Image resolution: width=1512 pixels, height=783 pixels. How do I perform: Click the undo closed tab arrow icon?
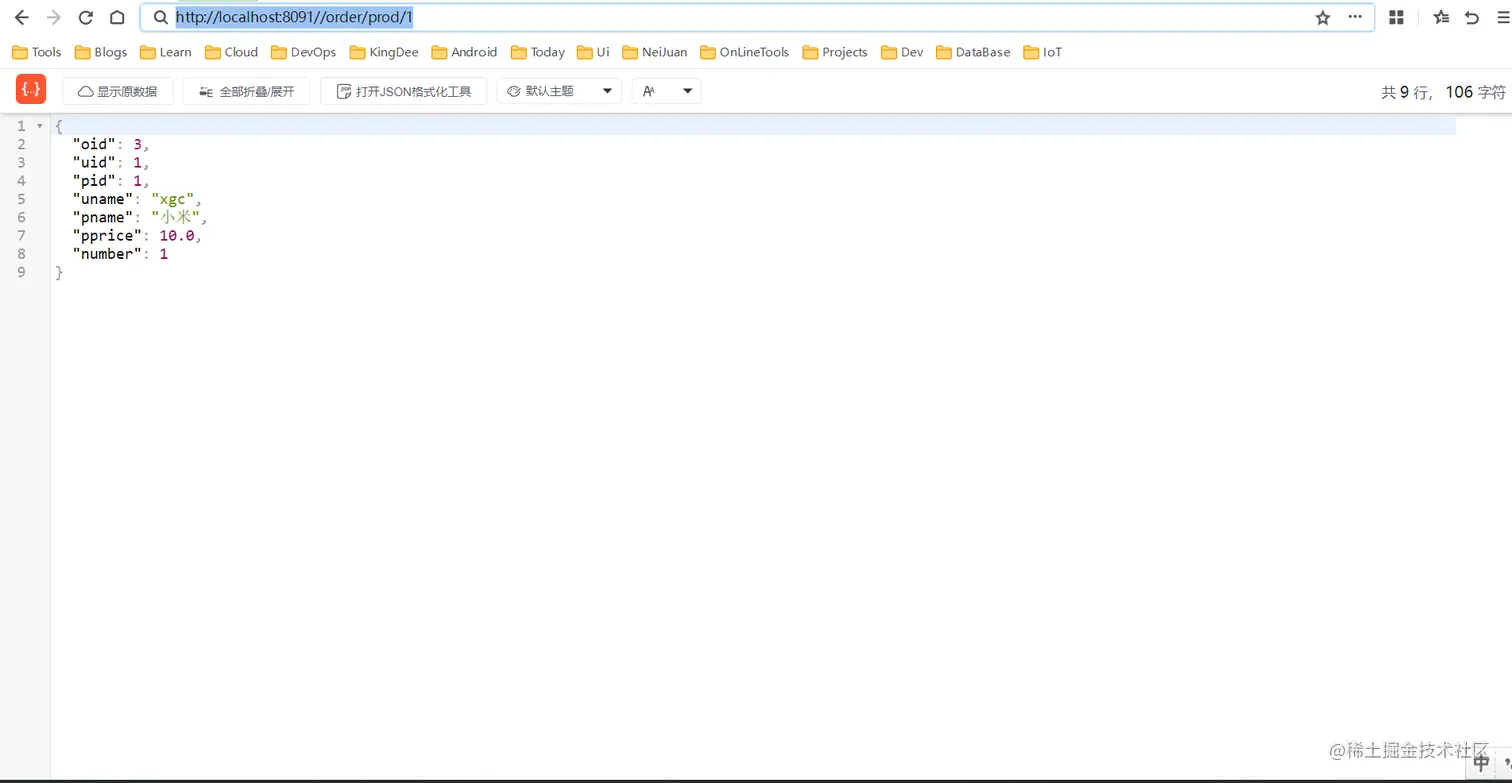coord(1472,18)
